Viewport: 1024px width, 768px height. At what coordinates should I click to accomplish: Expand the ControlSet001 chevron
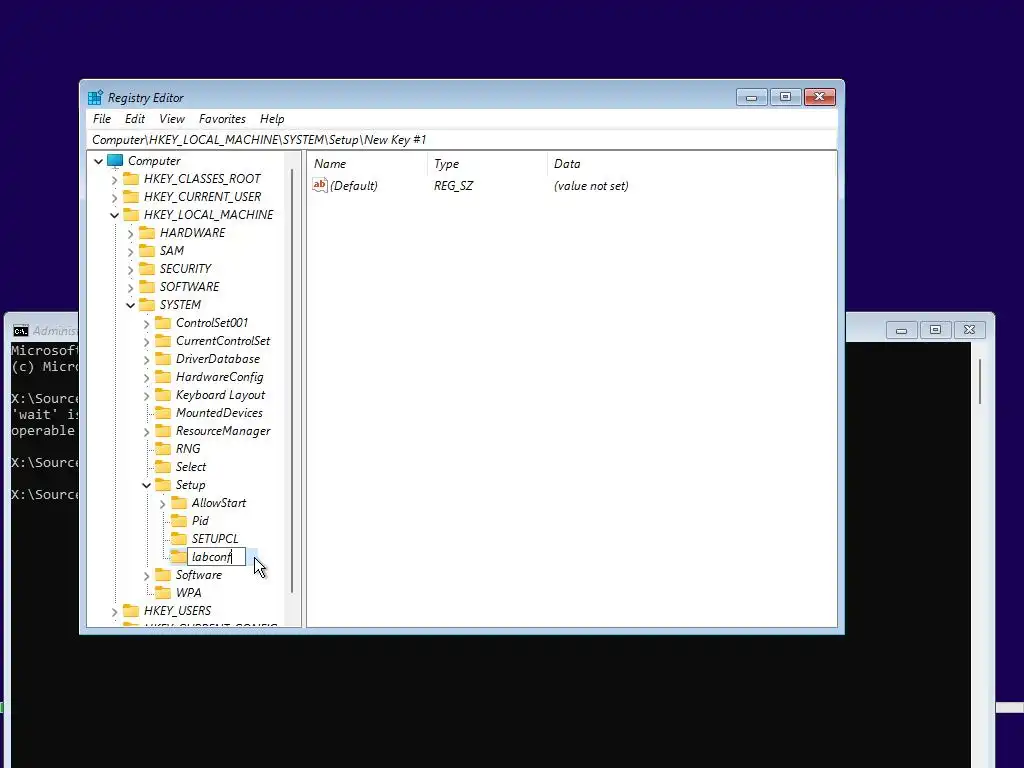click(x=146, y=323)
